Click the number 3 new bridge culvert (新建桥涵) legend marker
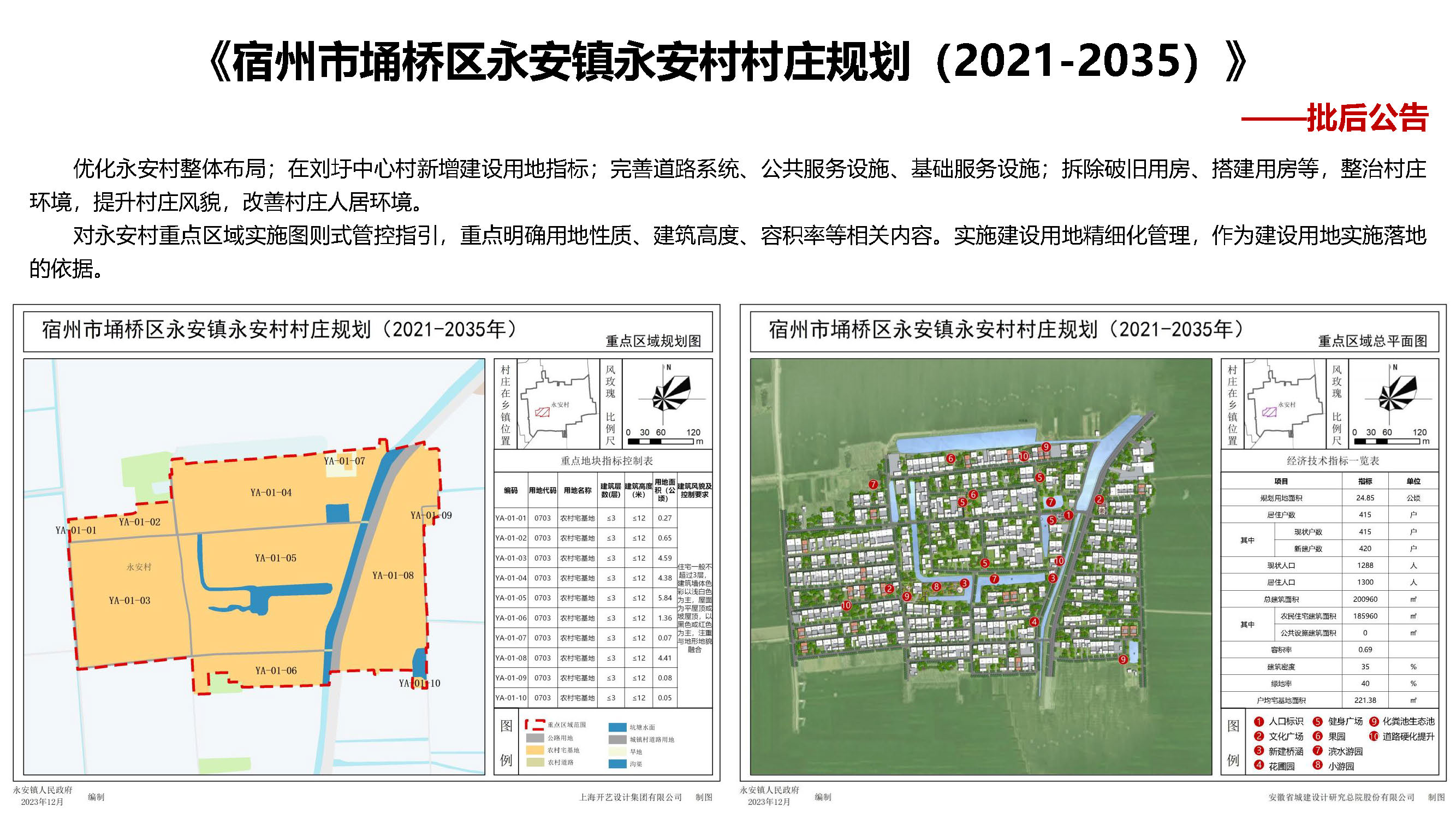Image resolution: width=1456 pixels, height=819 pixels. [x=1259, y=751]
